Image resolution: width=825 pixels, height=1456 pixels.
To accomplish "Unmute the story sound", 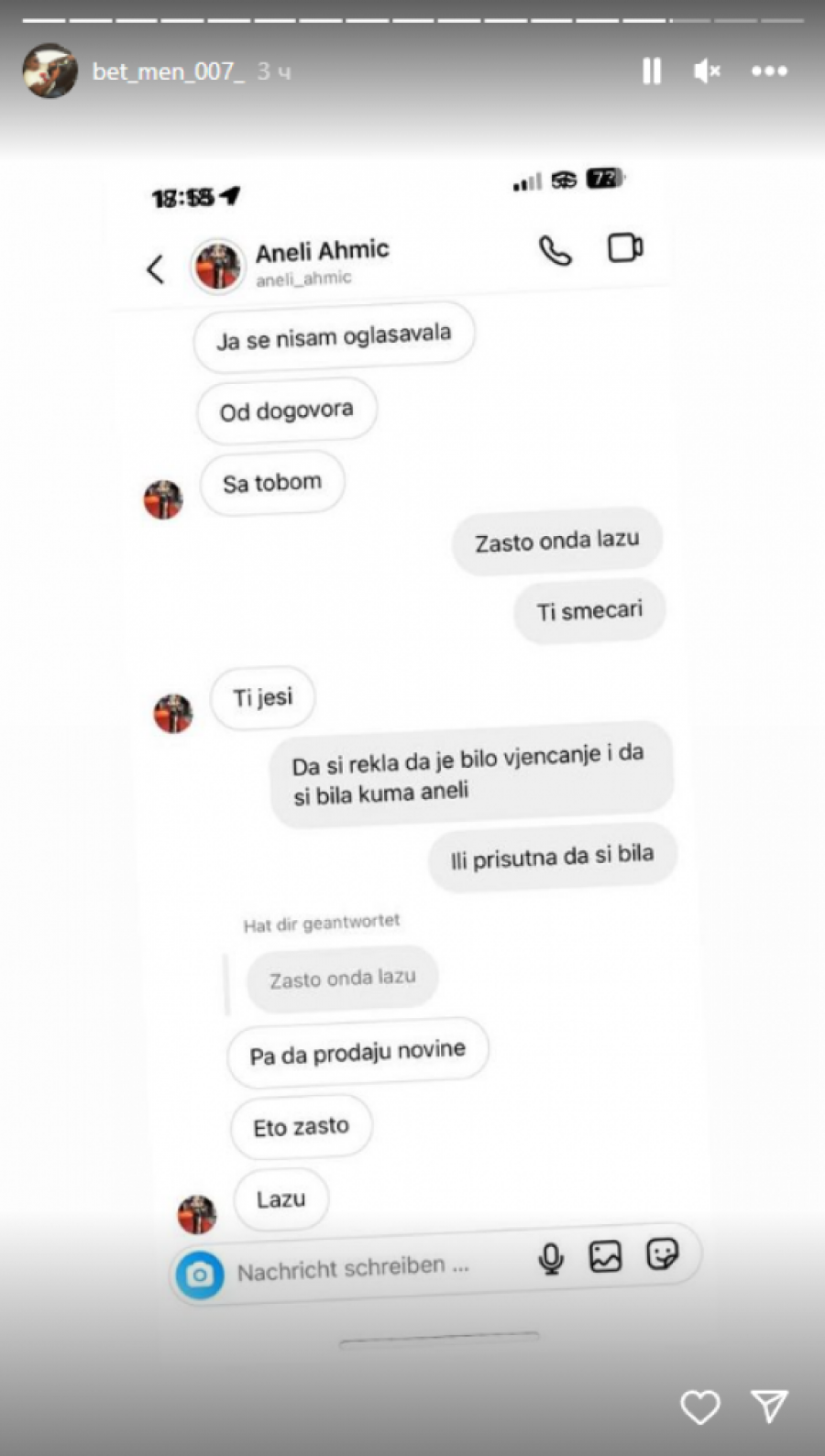I will click(x=707, y=71).
